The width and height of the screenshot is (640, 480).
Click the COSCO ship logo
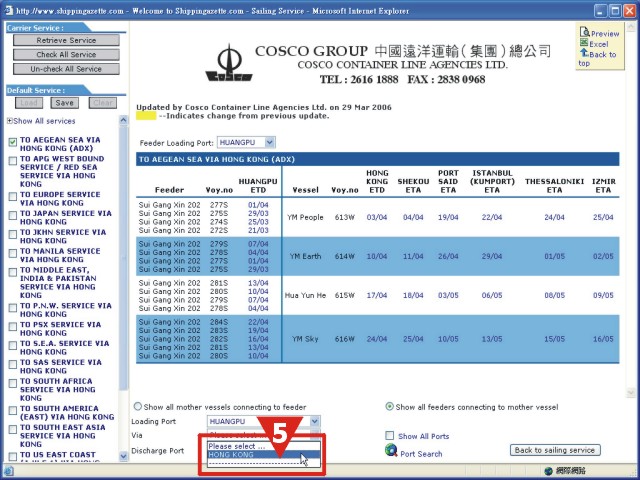pos(229,63)
